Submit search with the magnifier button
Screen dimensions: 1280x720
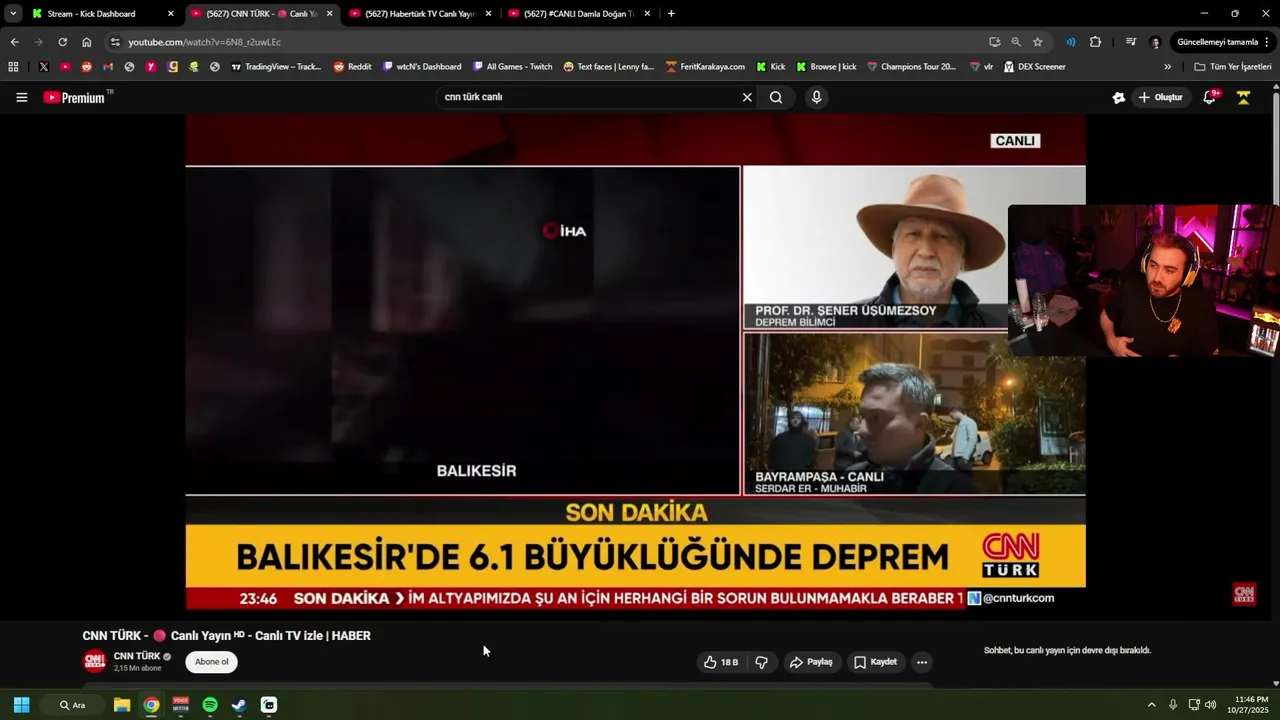click(x=776, y=97)
